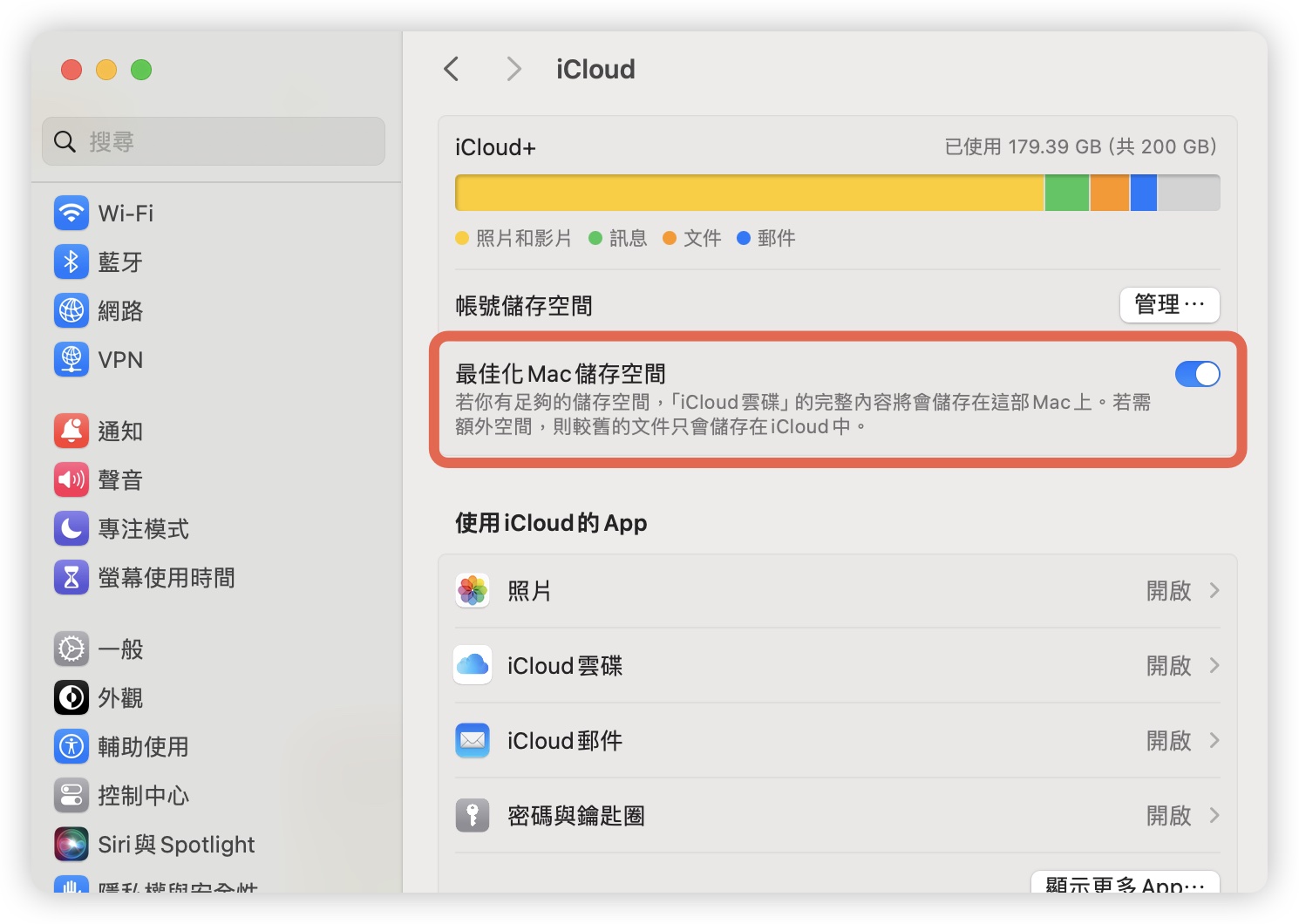Click the 照片和影片 legend label

[x=524, y=238]
